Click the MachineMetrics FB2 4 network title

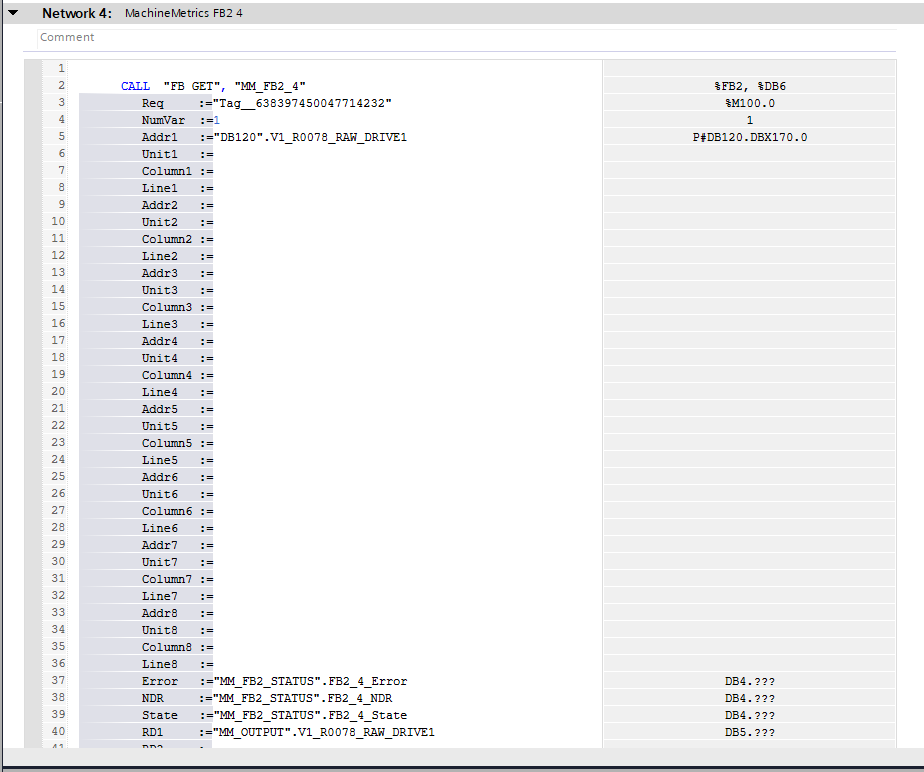(183, 13)
